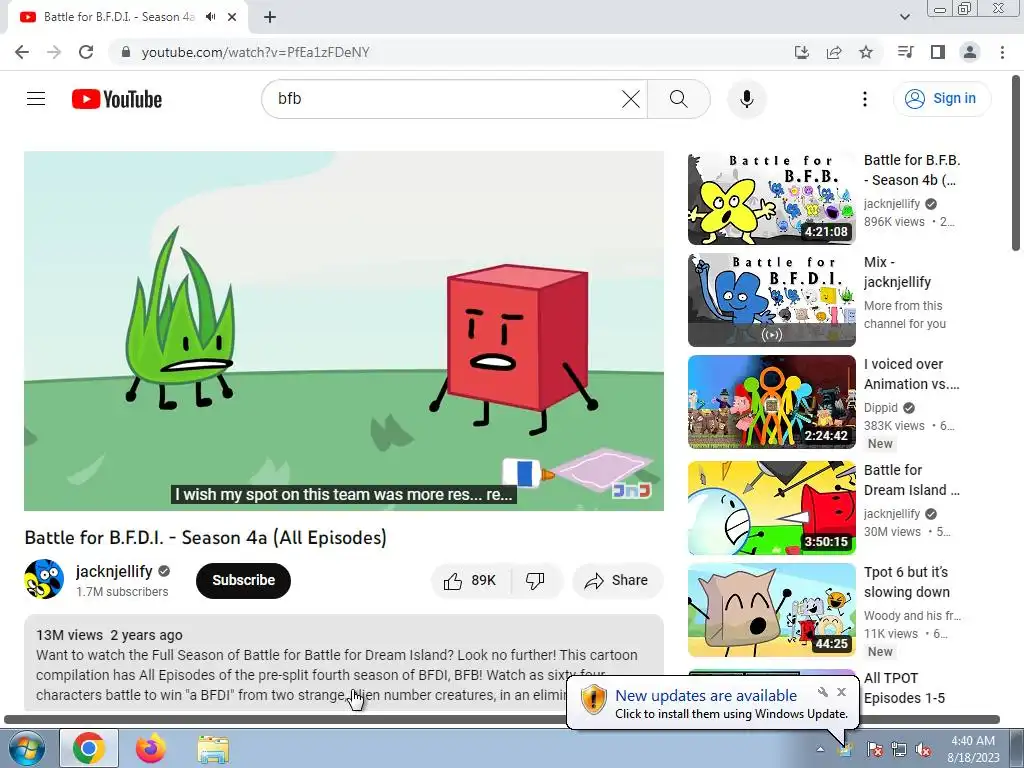Click 'Woody and his fr...' channel name

tap(912, 615)
